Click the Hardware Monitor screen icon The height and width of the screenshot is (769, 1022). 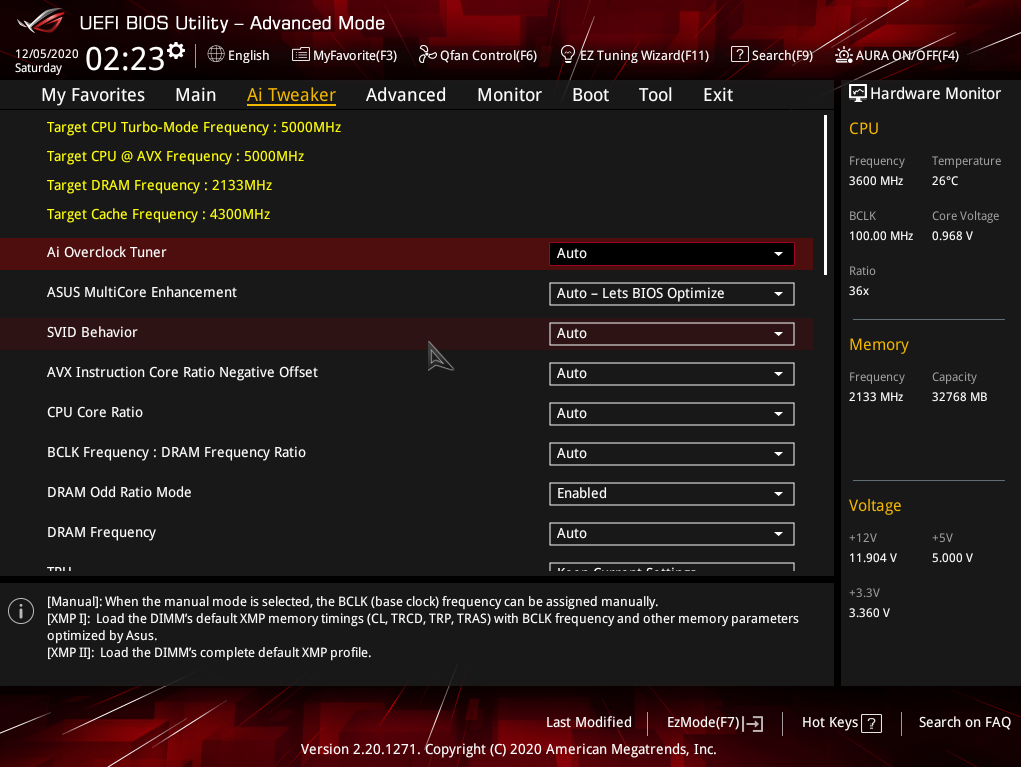pyautogui.click(x=858, y=93)
